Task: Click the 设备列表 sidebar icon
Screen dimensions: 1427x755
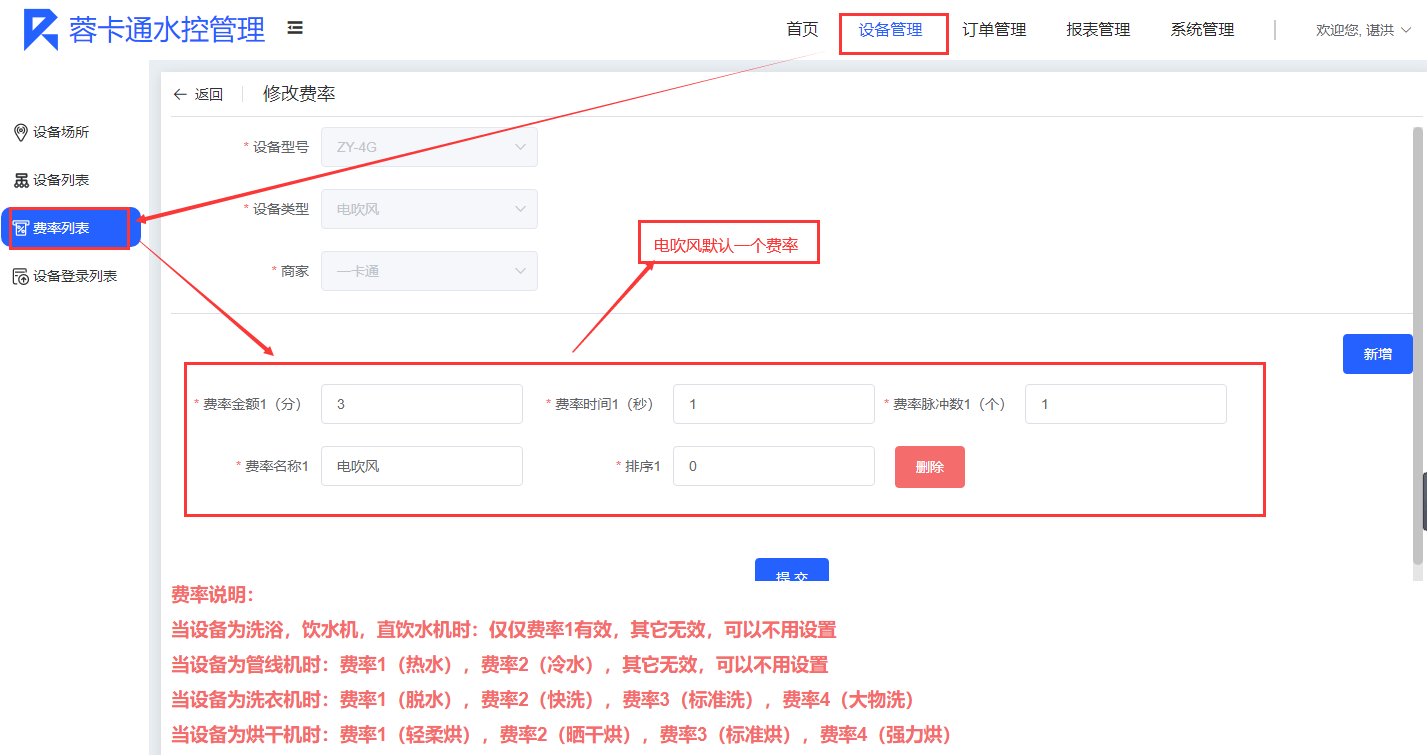Action: point(20,180)
